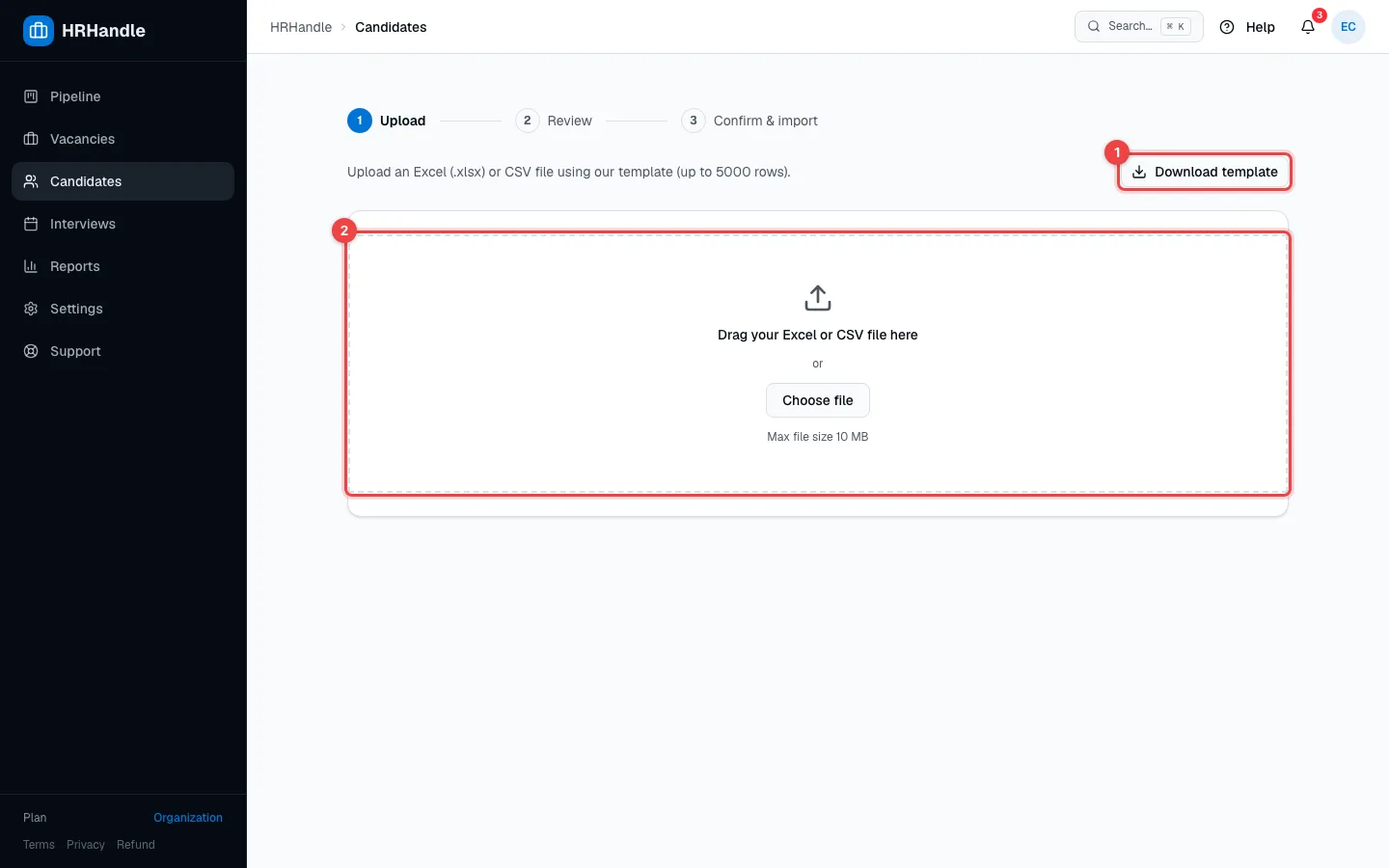Click the Reports bar chart icon

pyautogui.click(x=31, y=266)
